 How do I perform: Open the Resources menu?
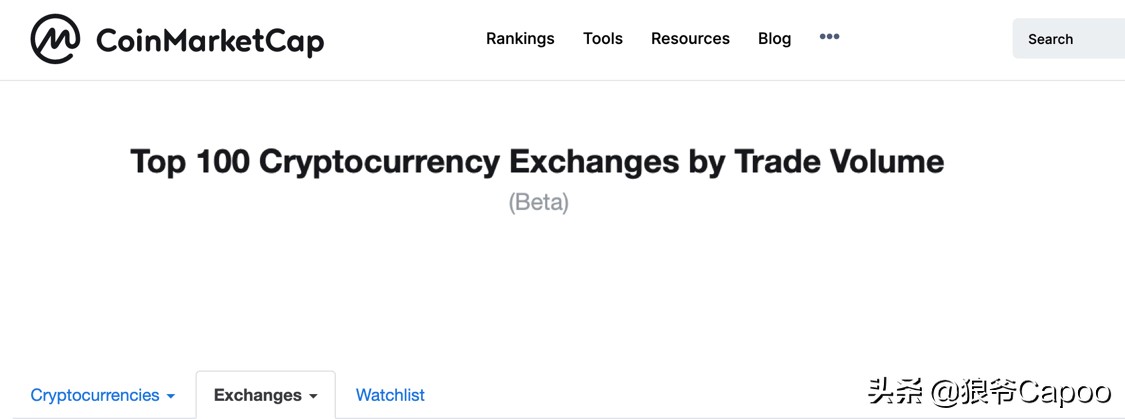(690, 39)
